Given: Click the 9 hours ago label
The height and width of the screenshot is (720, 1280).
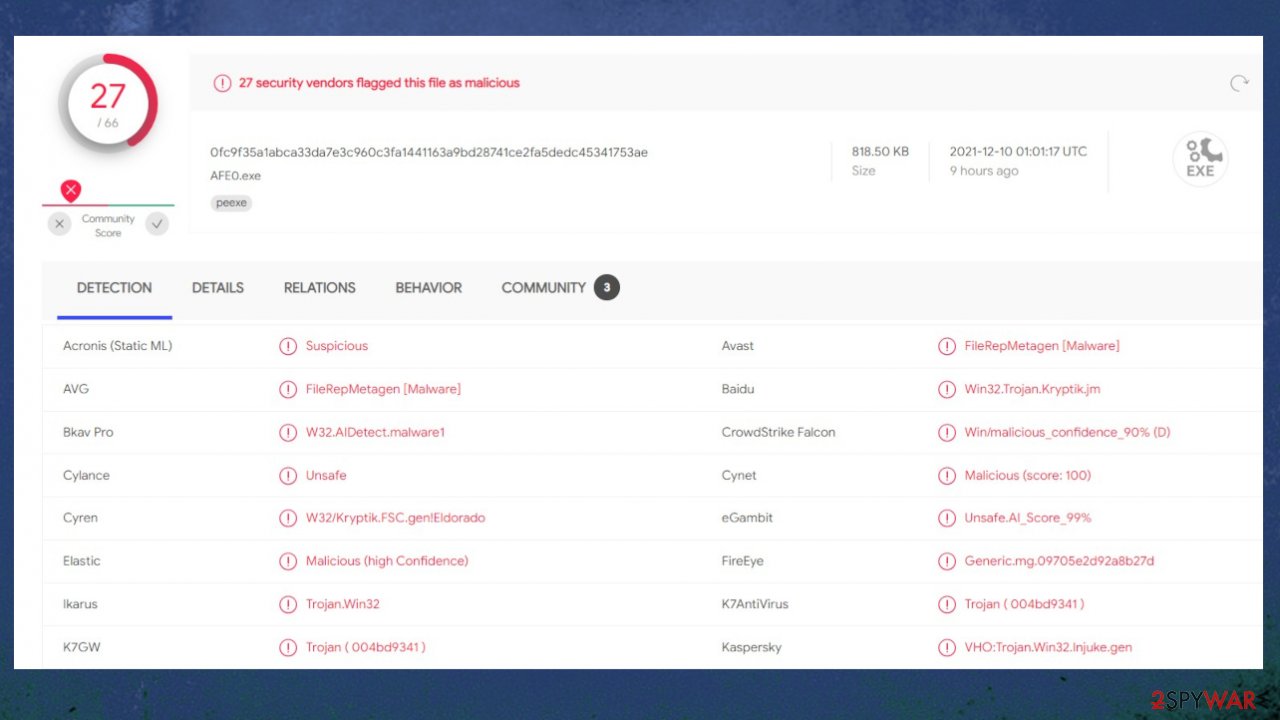Looking at the screenshot, I should [984, 171].
